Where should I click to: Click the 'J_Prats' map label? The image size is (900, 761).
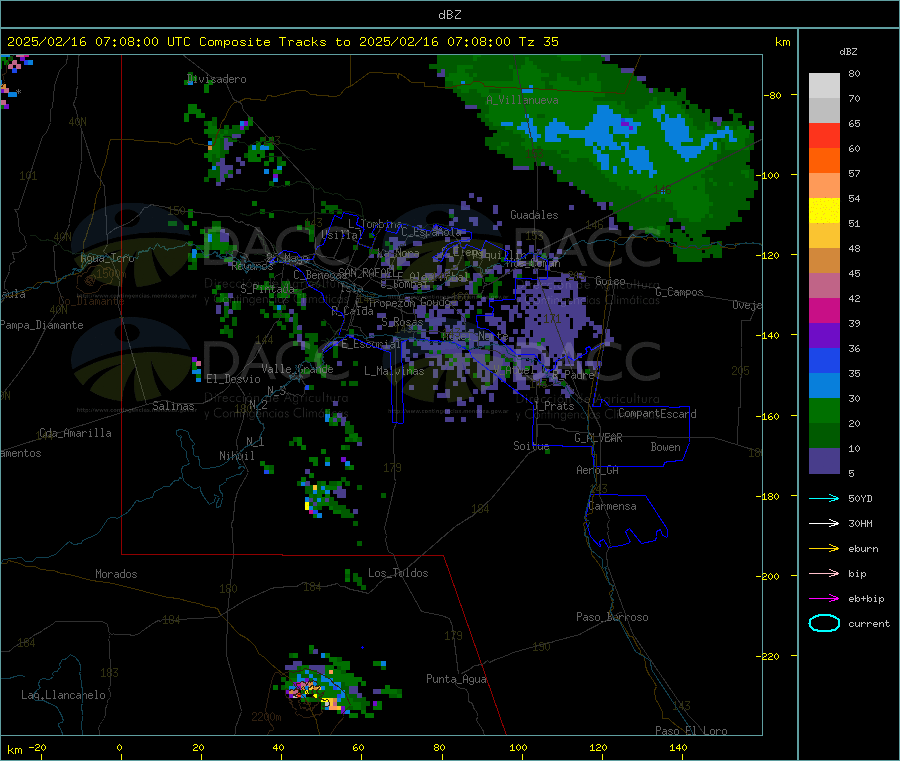pos(553,405)
